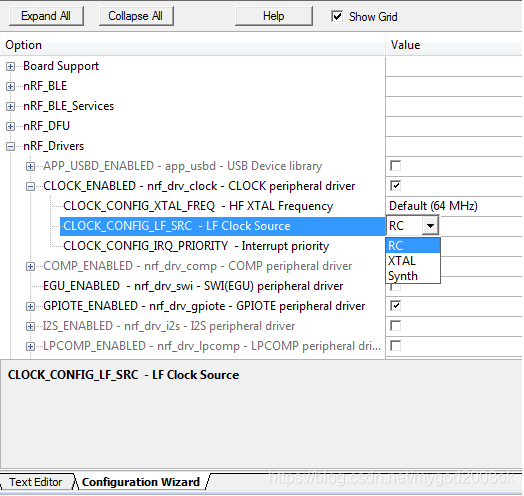
Task: Select Synth in the dropdown list
Action: click(413, 276)
